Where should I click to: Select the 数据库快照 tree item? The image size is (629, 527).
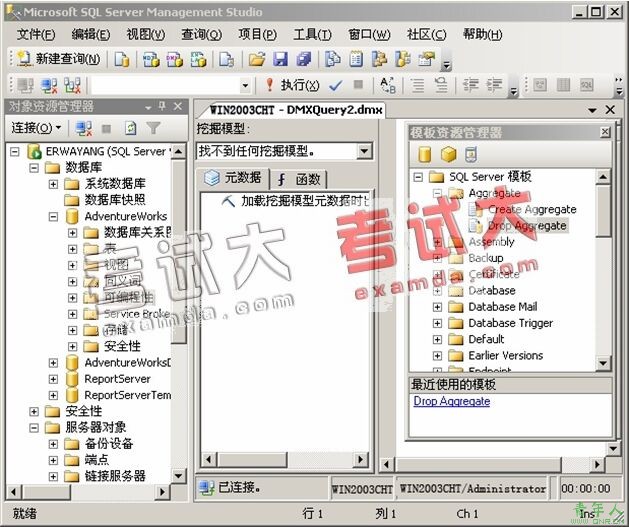115,200
